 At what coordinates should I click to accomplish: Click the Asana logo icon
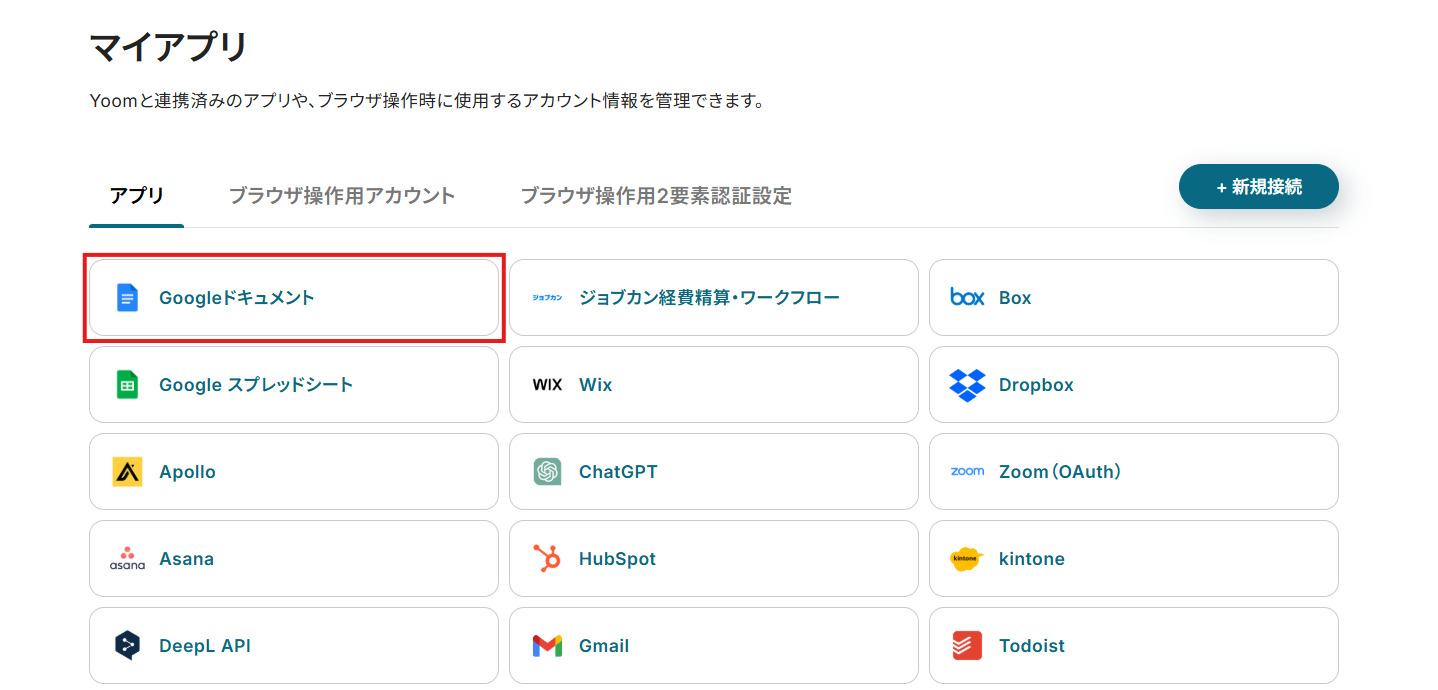tap(127, 558)
